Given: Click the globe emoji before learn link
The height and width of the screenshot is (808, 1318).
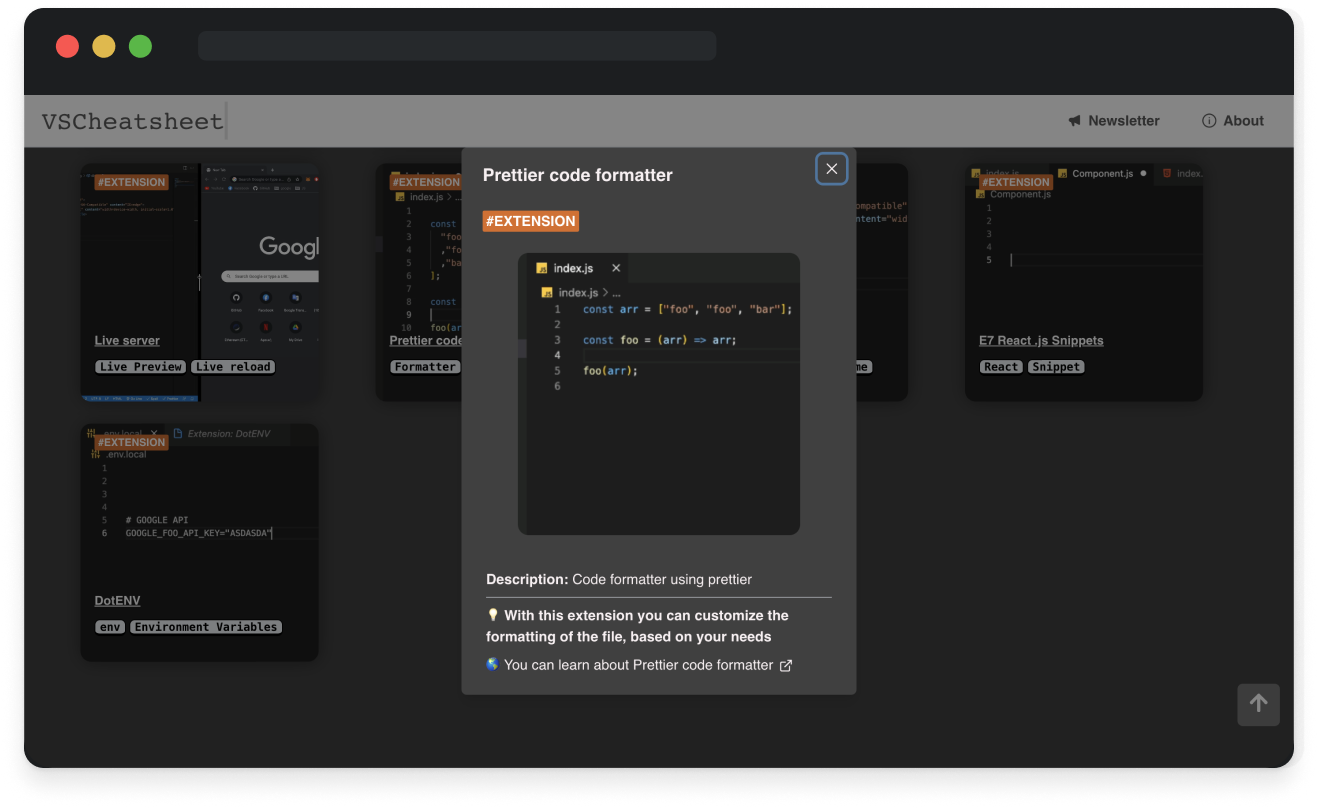Looking at the screenshot, I should coord(492,664).
